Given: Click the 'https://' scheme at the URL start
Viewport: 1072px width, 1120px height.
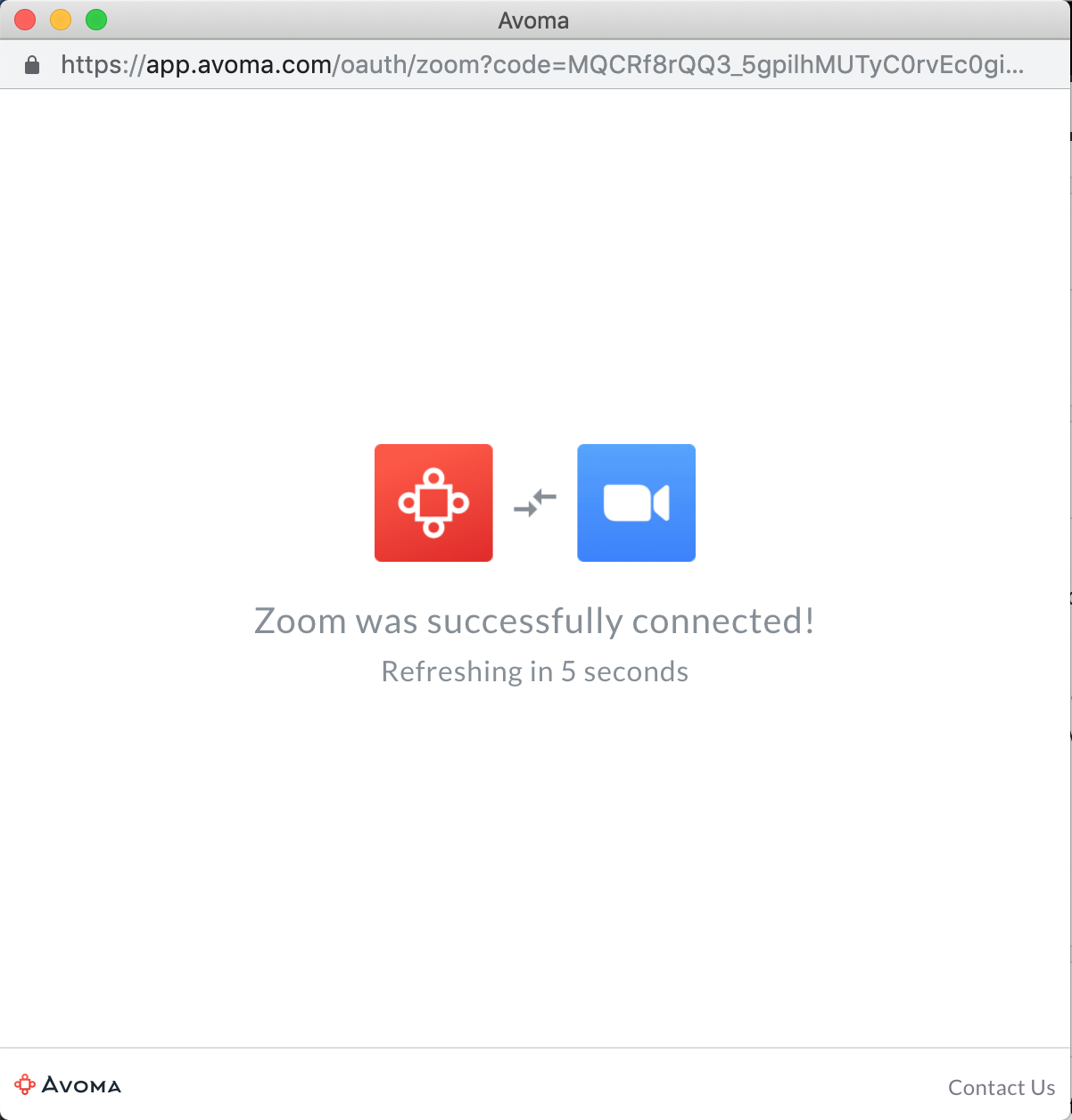Looking at the screenshot, I should [103, 65].
